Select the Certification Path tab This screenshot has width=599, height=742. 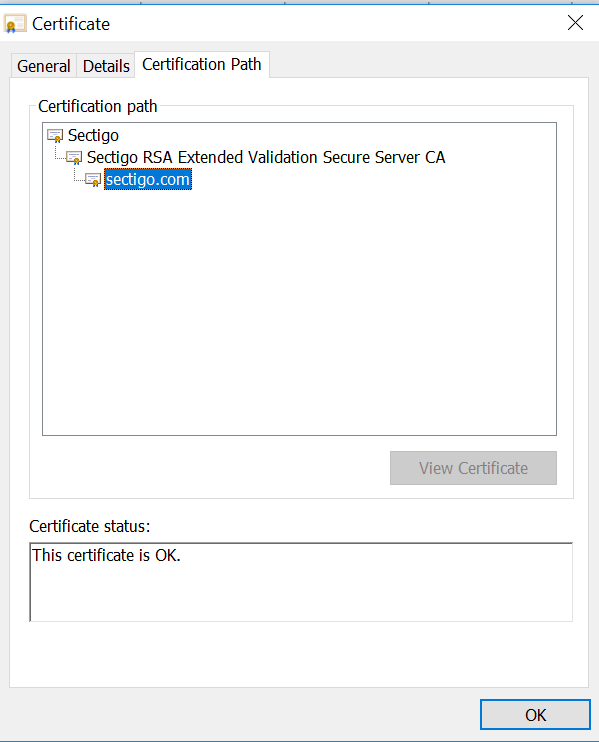tap(202, 64)
